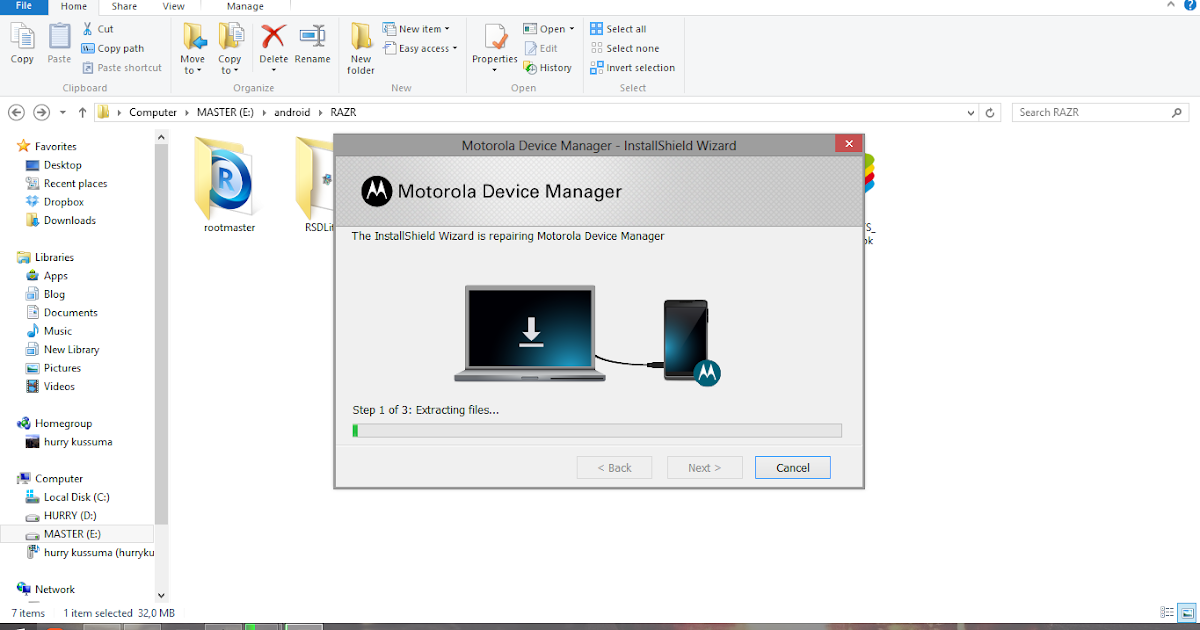Open the File tab
1200x630 pixels.
point(24,6)
